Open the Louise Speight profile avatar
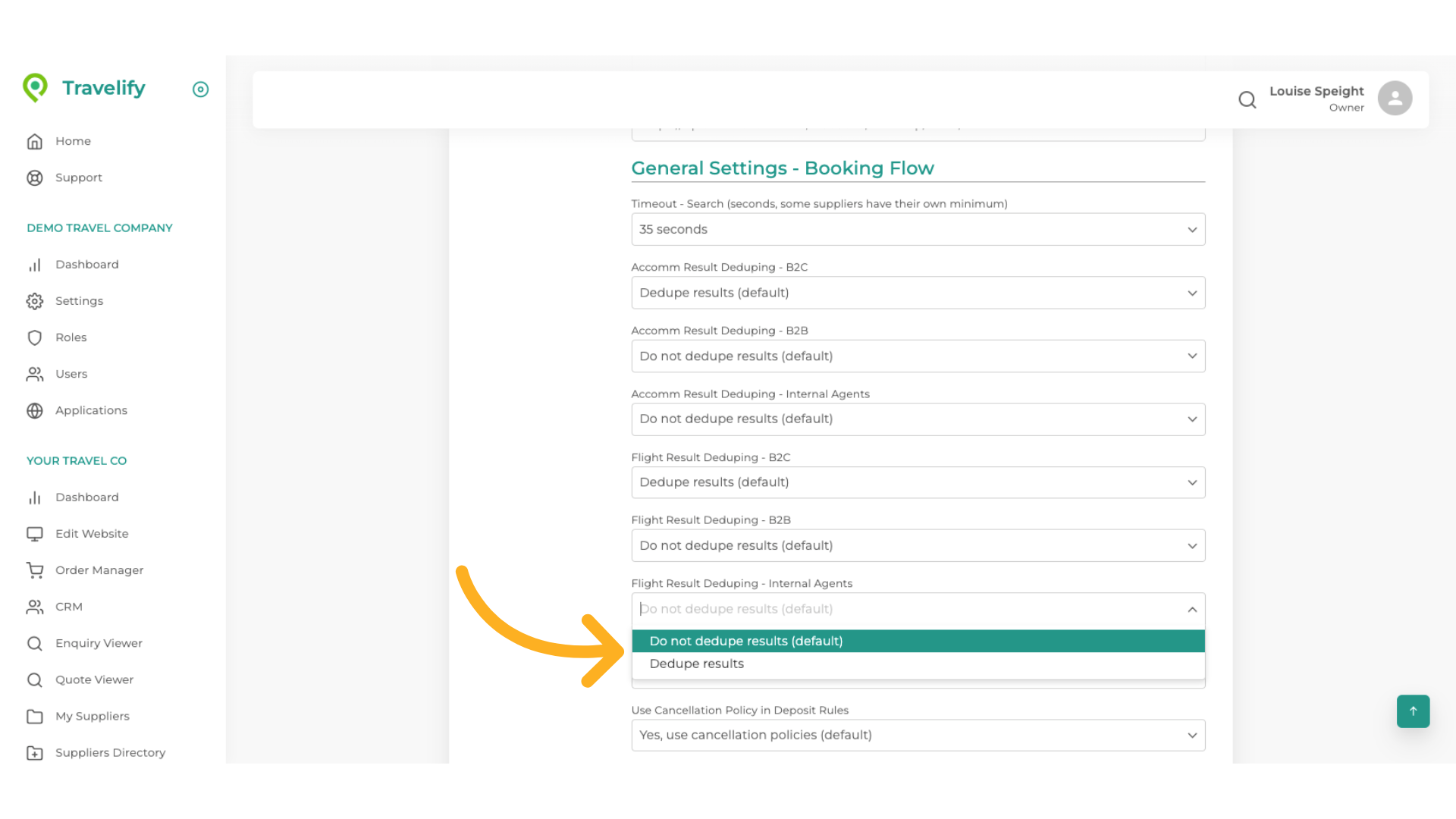The height and width of the screenshot is (819, 1456). pos(1395,98)
